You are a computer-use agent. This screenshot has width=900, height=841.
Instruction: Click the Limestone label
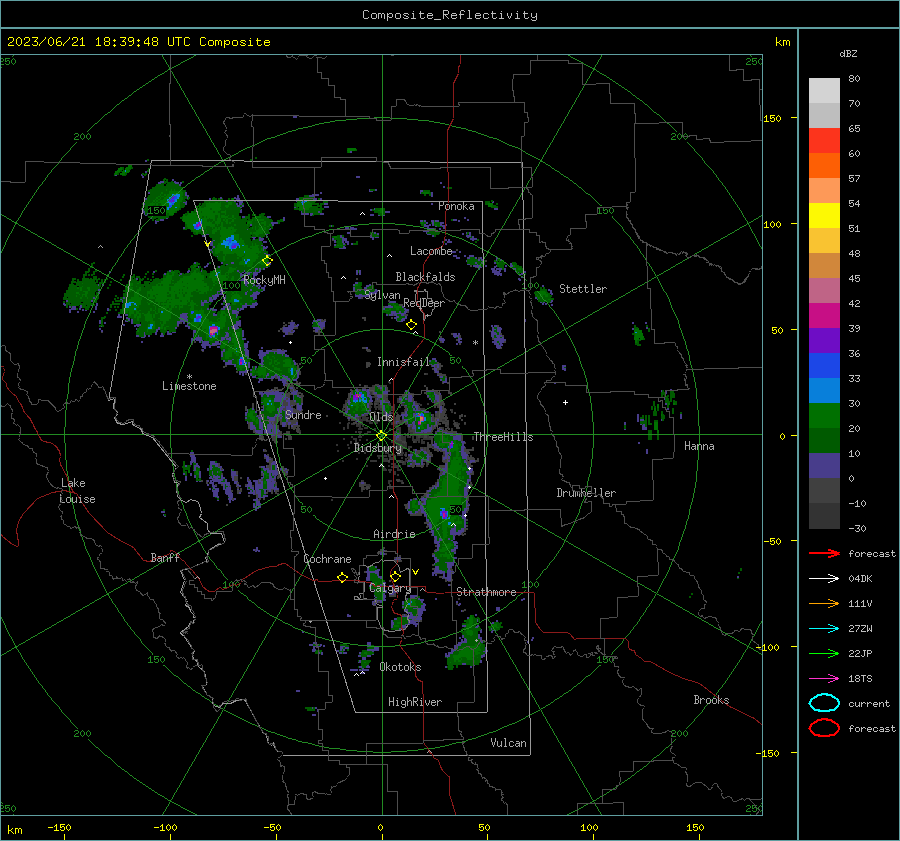pyautogui.click(x=189, y=386)
